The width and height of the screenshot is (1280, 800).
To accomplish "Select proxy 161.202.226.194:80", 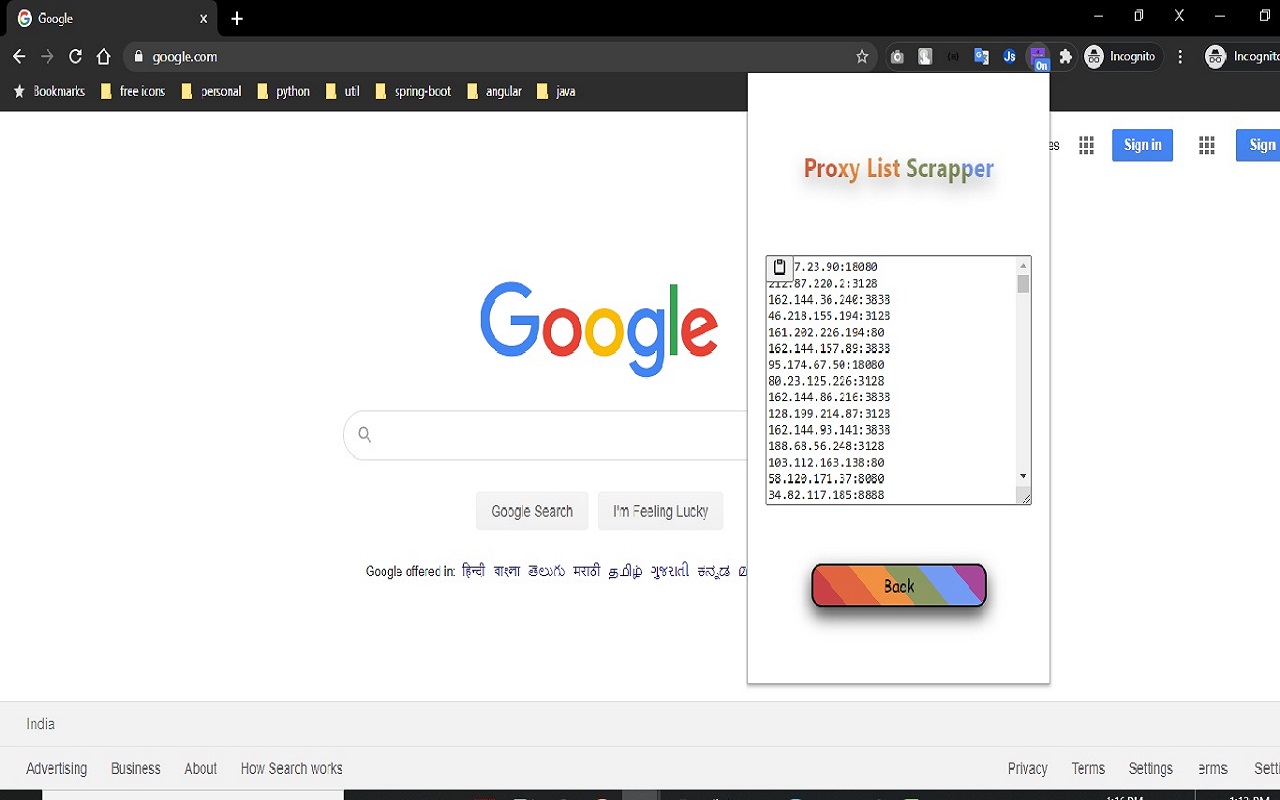I will pos(826,332).
